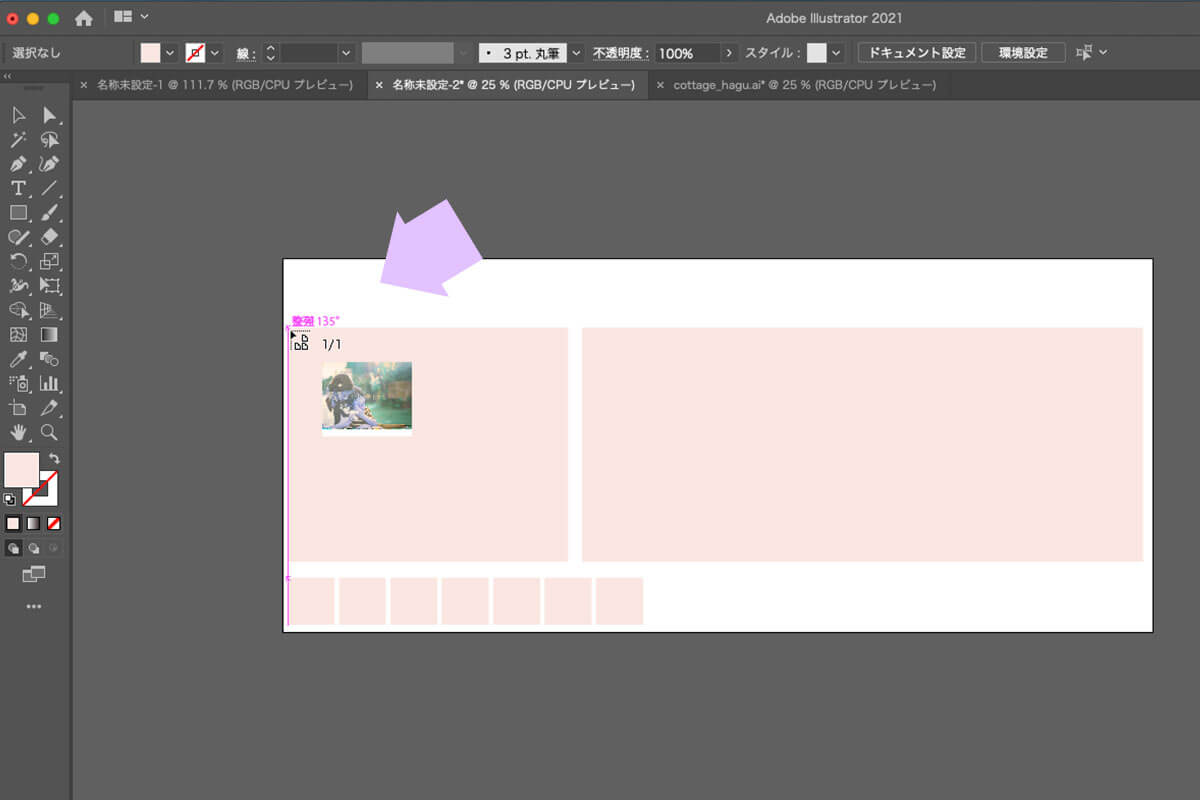Expand the stroke color dropdown
Screen dimensions: 1200x800
click(215, 53)
